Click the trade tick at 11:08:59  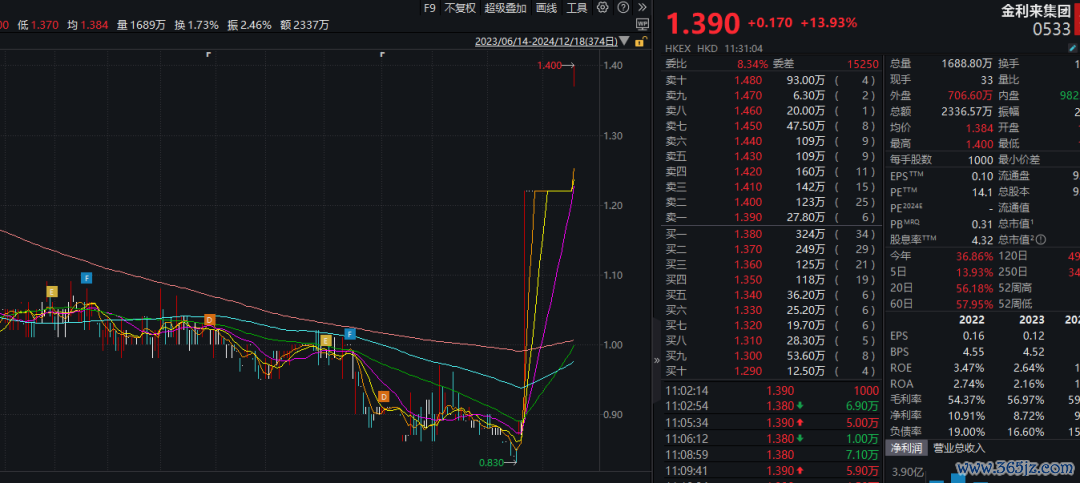773,455
